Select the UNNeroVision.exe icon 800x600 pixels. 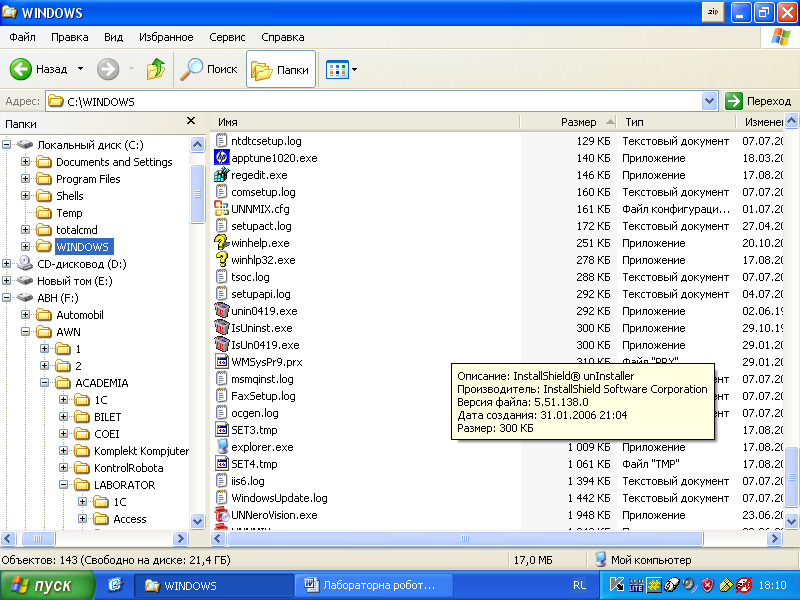tap(221, 515)
